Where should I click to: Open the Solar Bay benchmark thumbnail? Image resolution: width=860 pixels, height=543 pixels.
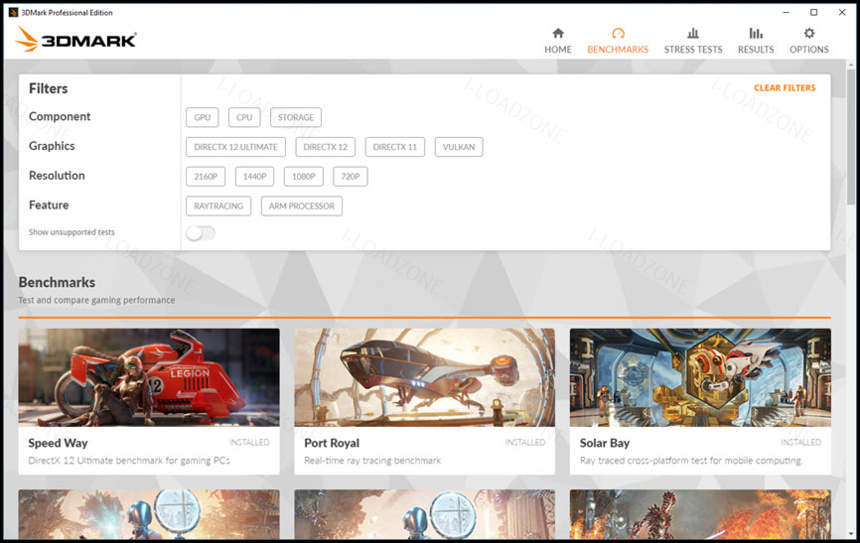[700, 377]
